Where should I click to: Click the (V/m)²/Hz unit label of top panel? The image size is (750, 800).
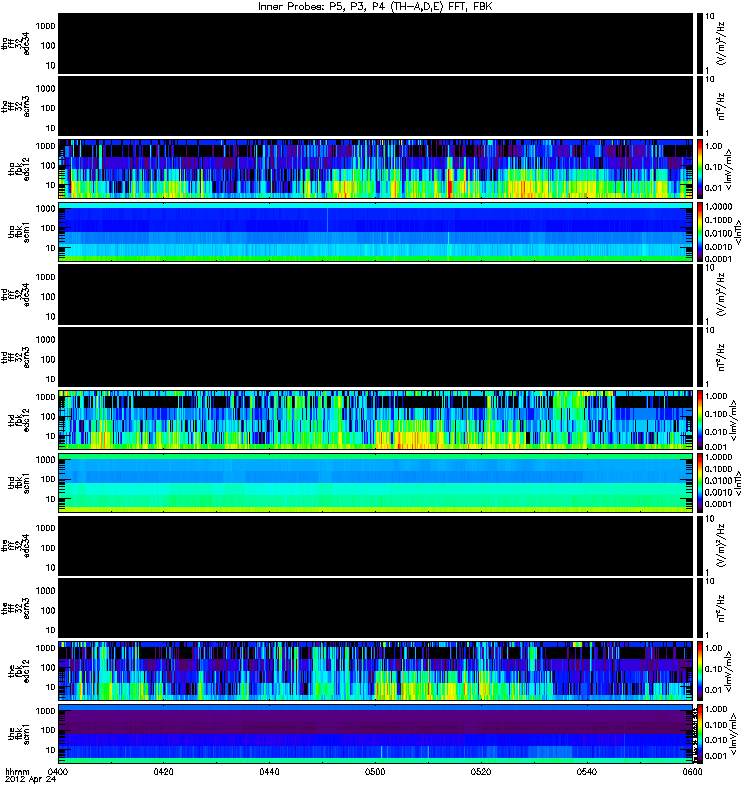(x=721, y=43)
